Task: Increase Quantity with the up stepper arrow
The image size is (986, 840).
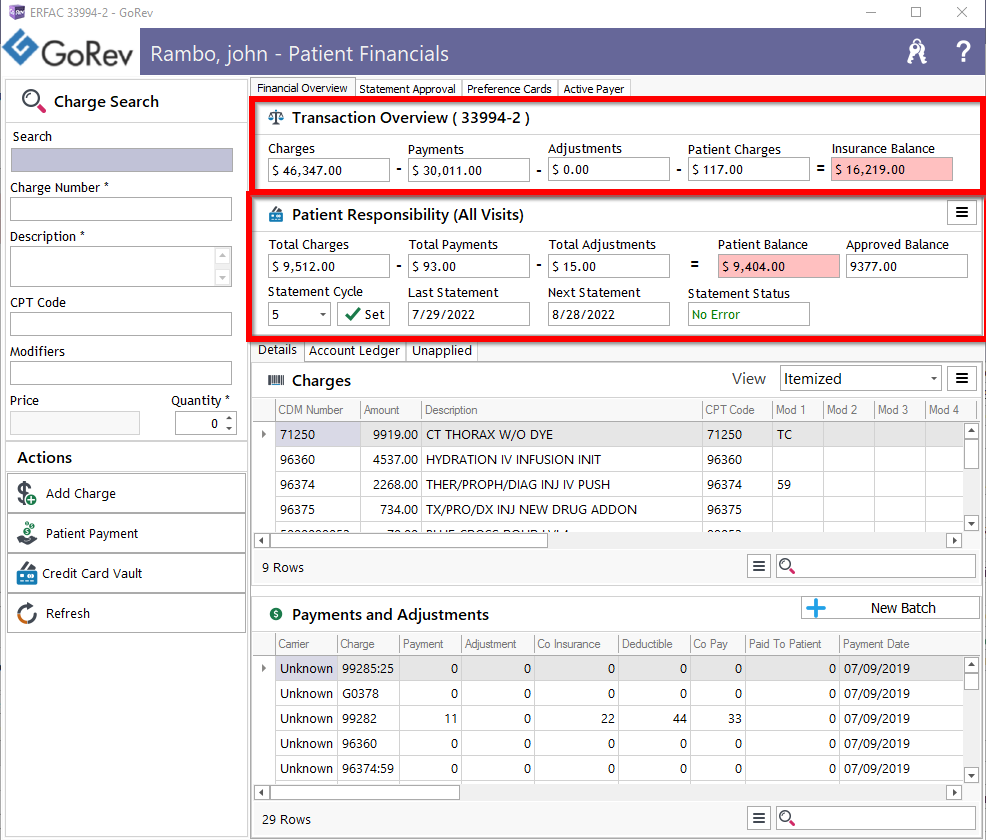Action: point(229,417)
